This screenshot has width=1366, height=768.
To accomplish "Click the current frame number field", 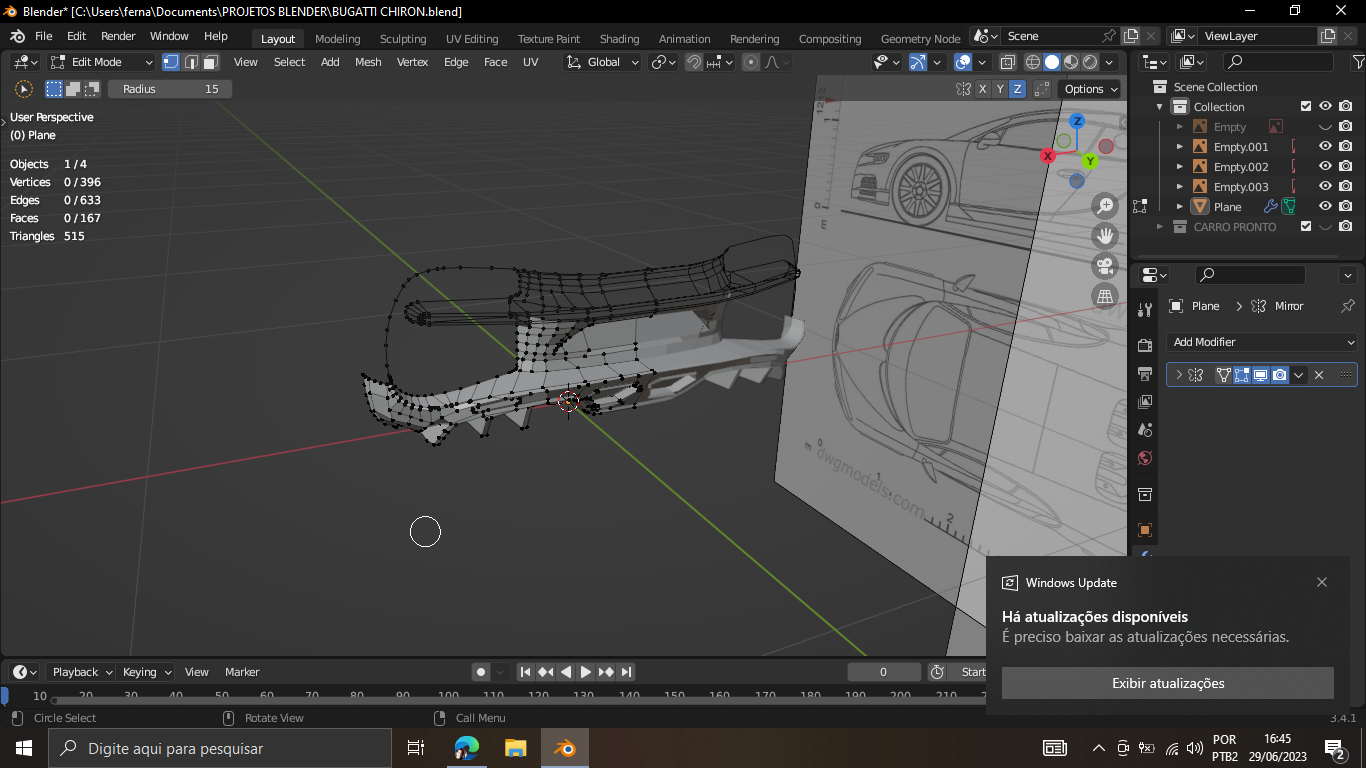I will [x=883, y=672].
